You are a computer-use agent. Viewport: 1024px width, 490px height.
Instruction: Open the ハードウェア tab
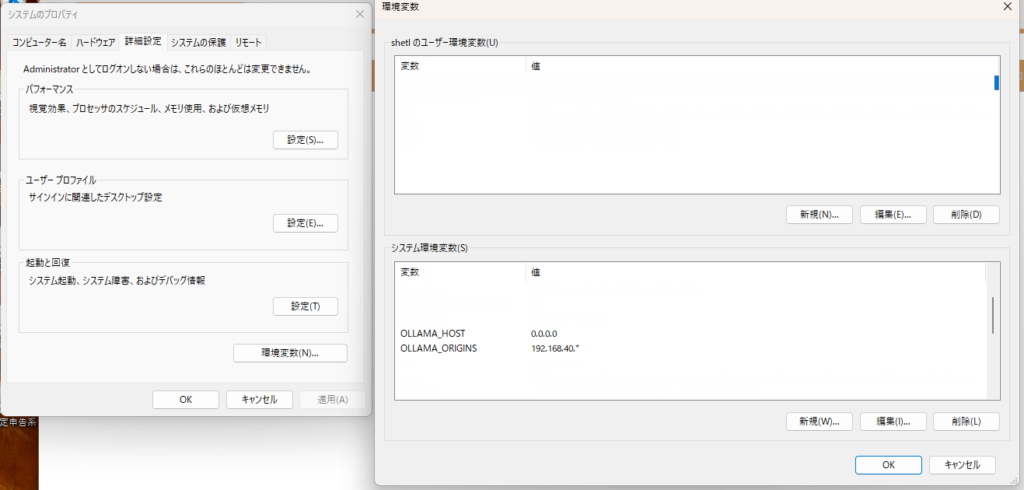[x=96, y=42]
